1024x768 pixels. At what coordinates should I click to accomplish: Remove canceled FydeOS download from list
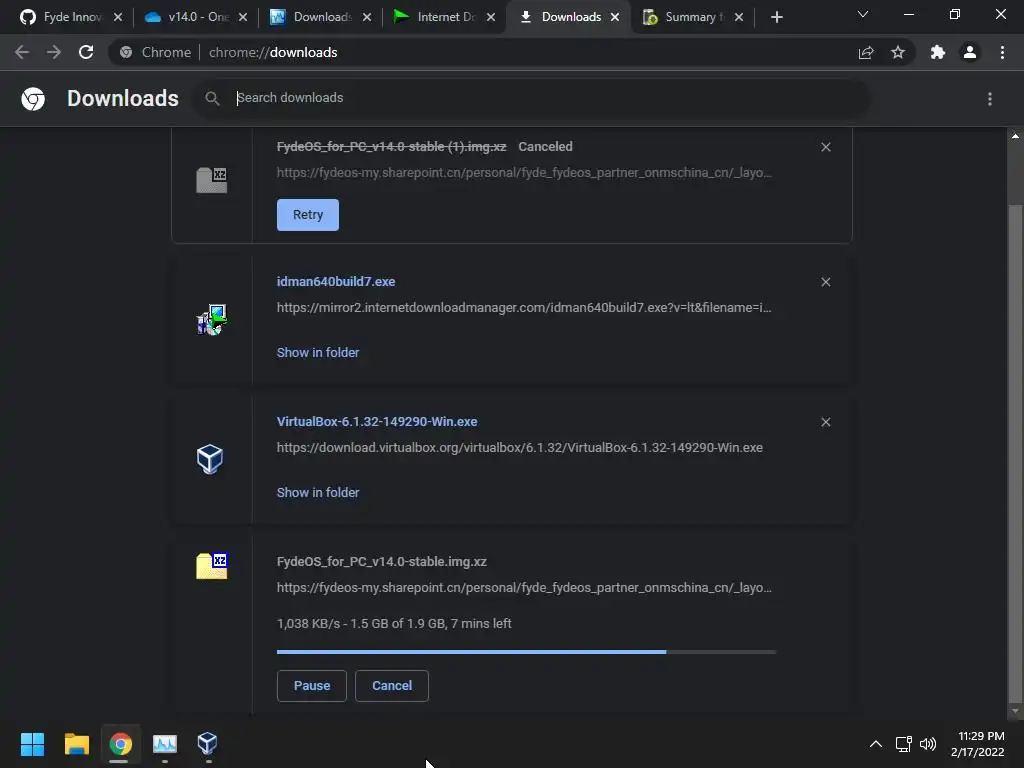point(825,147)
